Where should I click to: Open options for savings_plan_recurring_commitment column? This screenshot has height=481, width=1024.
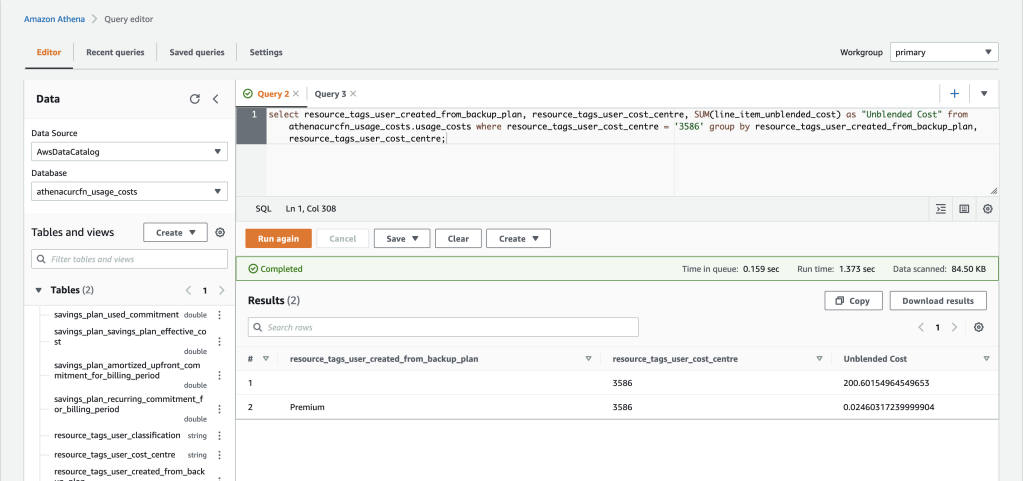click(219, 409)
